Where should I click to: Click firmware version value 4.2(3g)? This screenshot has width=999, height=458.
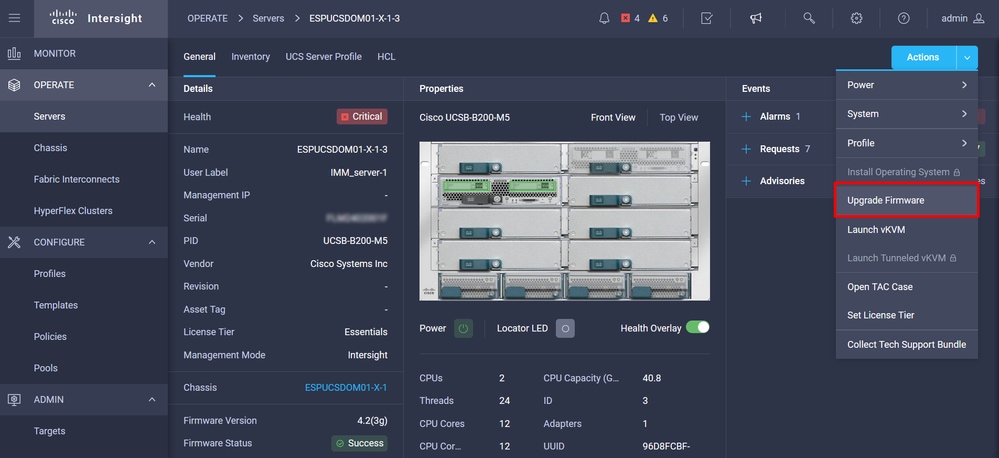point(372,420)
